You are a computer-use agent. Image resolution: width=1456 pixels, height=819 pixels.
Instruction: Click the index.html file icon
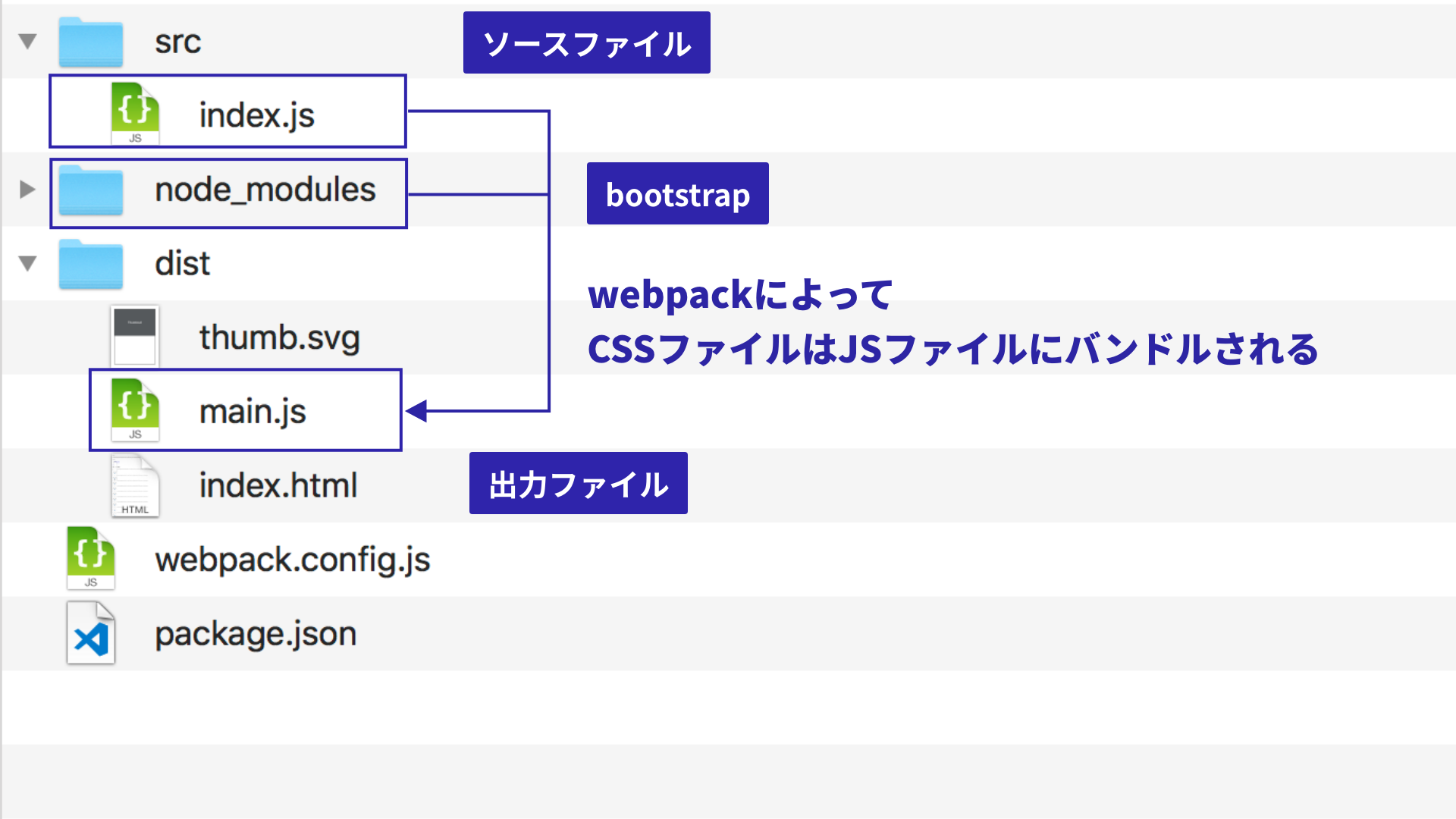click(x=135, y=485)
